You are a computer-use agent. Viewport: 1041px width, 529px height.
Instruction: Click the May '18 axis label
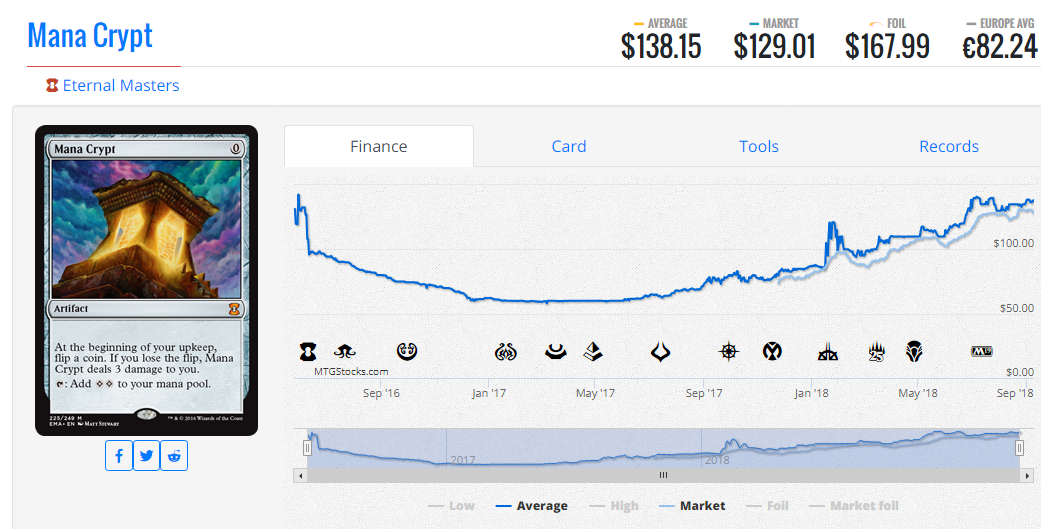918,393
